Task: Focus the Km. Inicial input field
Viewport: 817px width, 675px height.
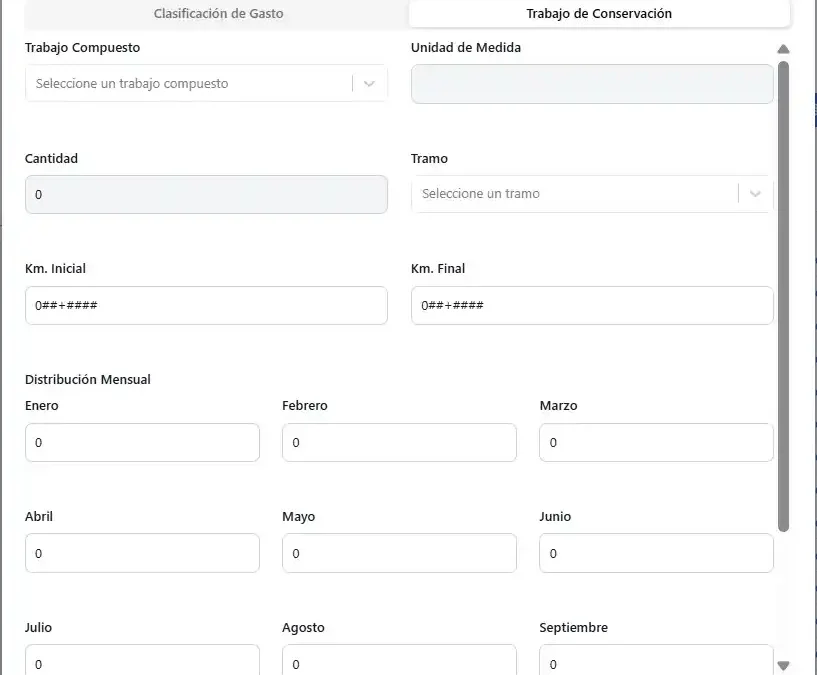Action: tap(206, 305)
